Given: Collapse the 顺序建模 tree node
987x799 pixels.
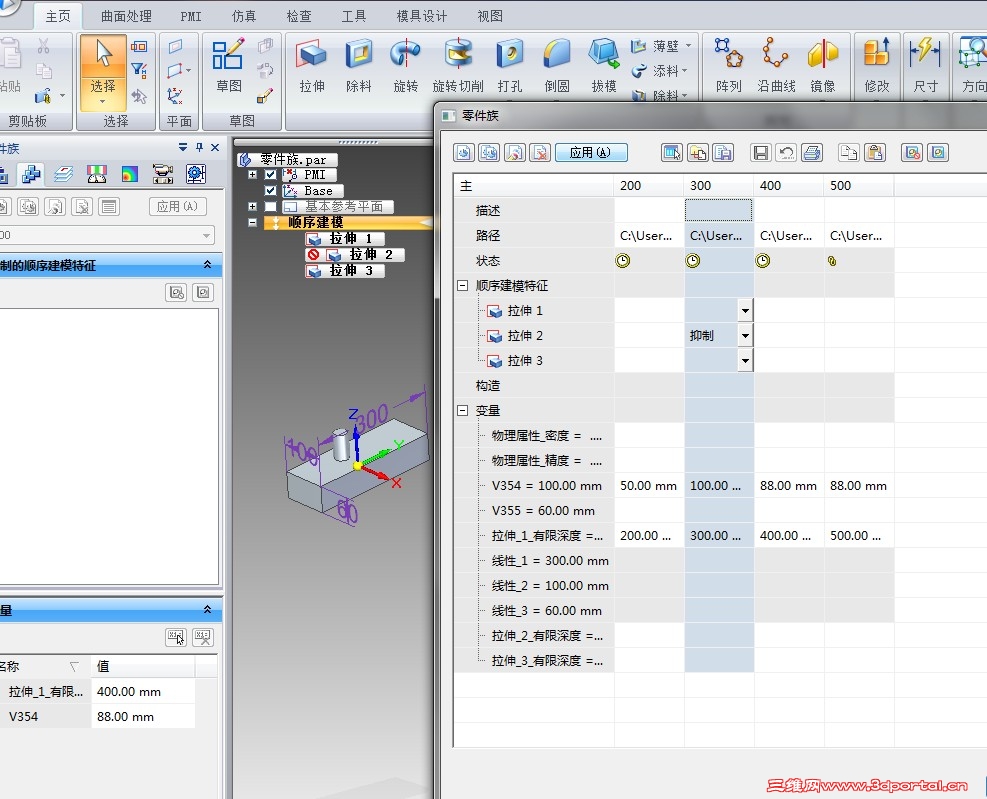Looking at the screenshot, I should pos(252,222).
